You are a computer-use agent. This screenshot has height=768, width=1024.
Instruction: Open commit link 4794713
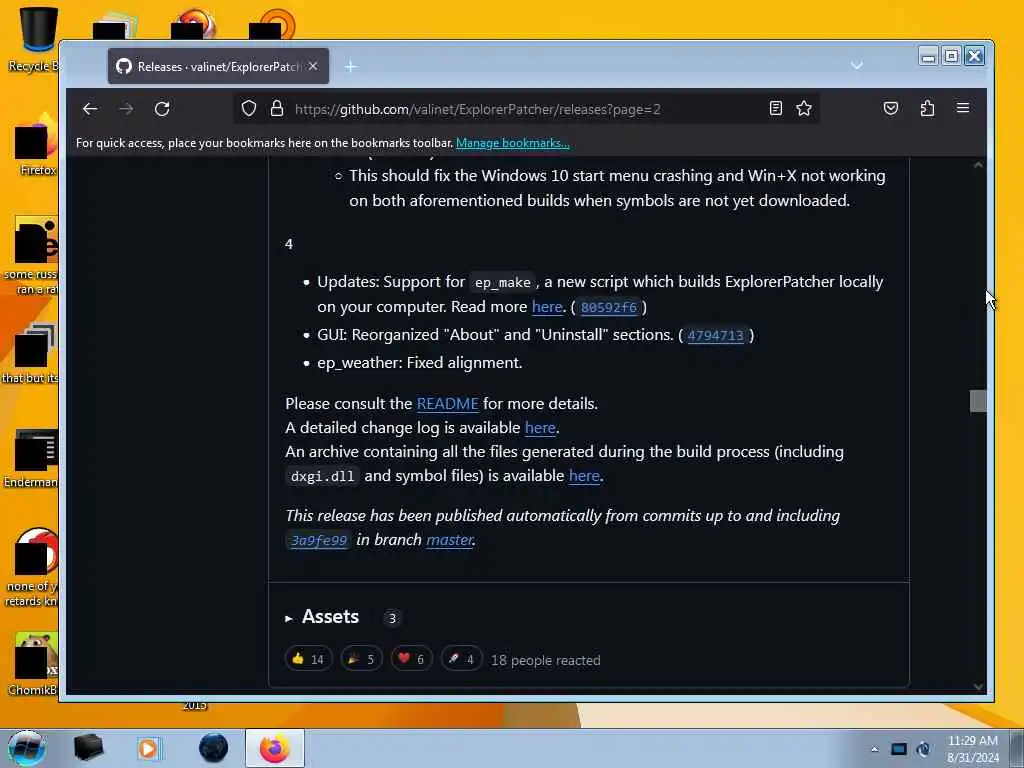pyautogui.click(x=715, y=336)
